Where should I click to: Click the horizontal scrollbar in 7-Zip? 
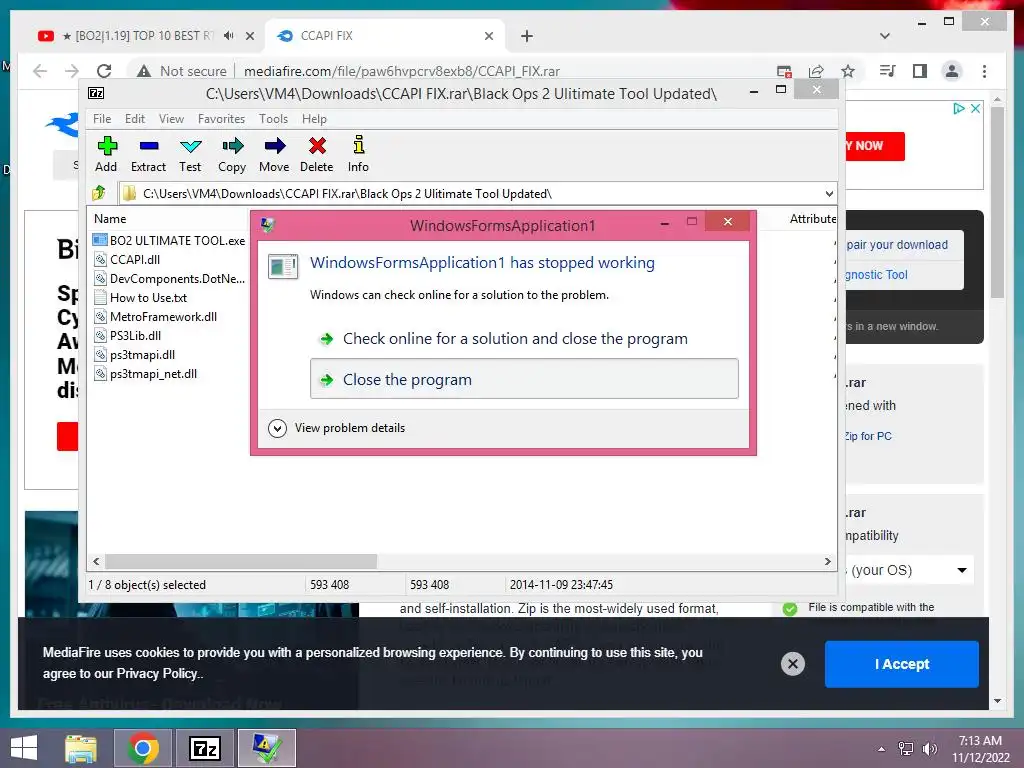[x=241, y=561]
